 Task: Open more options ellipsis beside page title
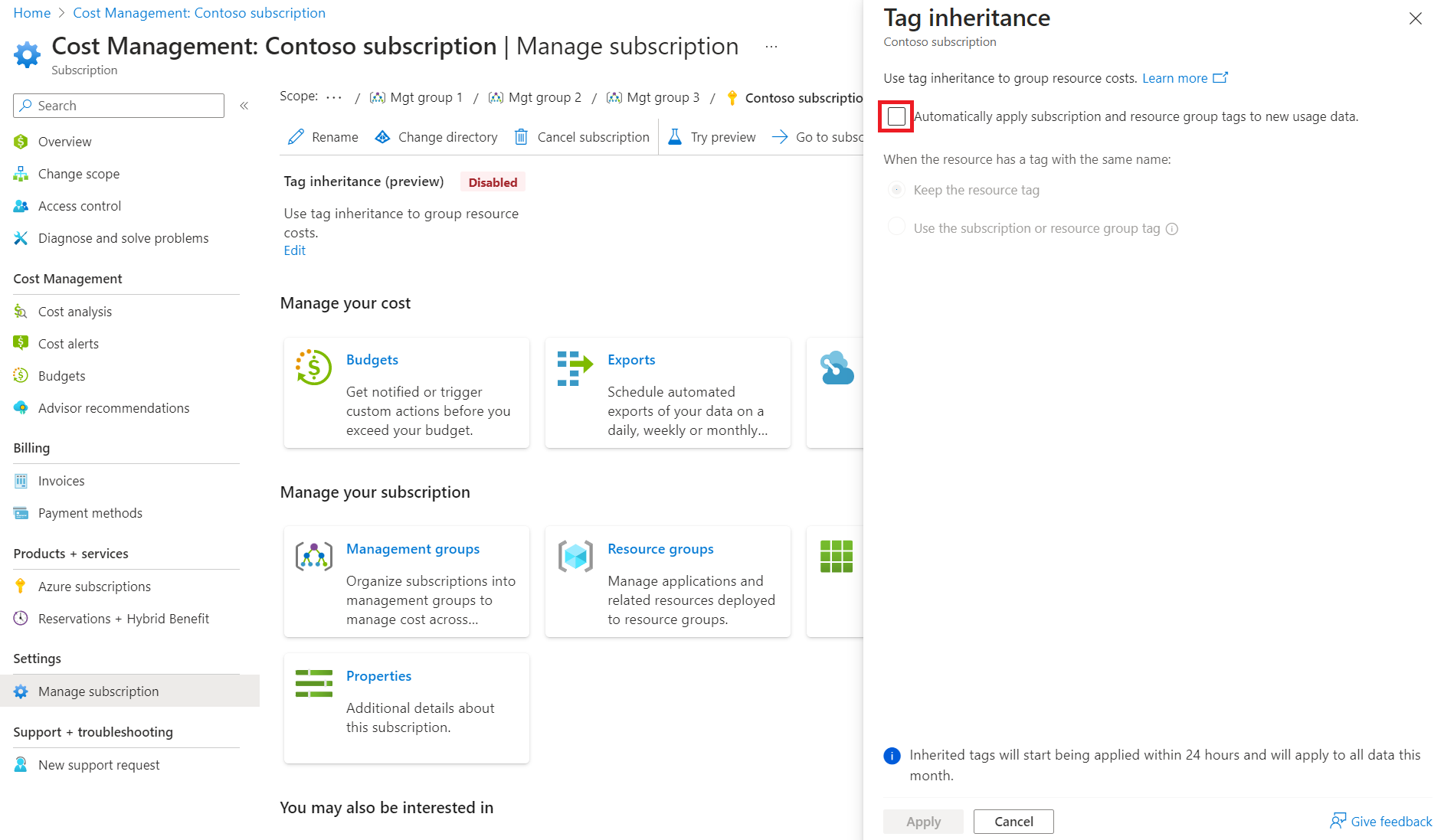[771, 47]
